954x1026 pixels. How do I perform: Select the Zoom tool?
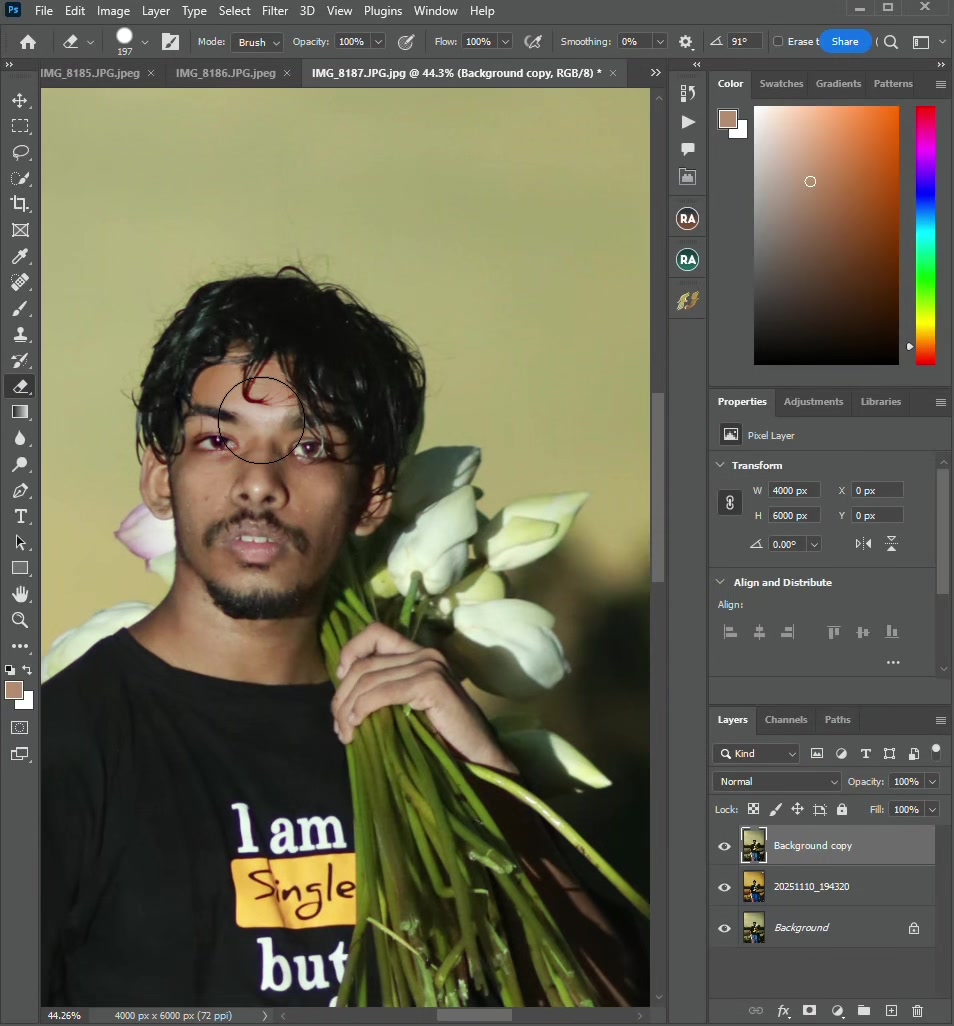20,620
